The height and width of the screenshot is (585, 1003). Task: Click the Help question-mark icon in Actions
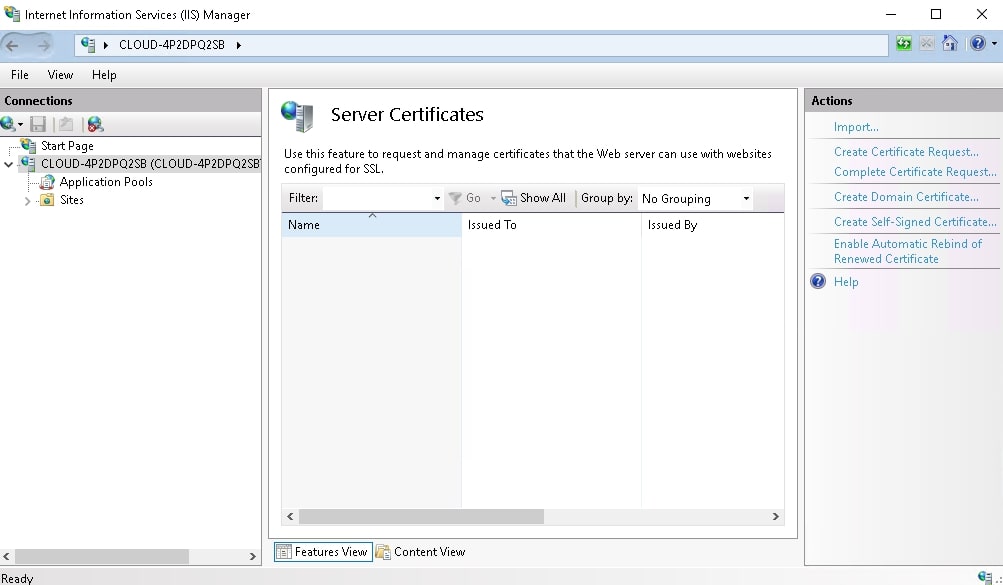818,281
